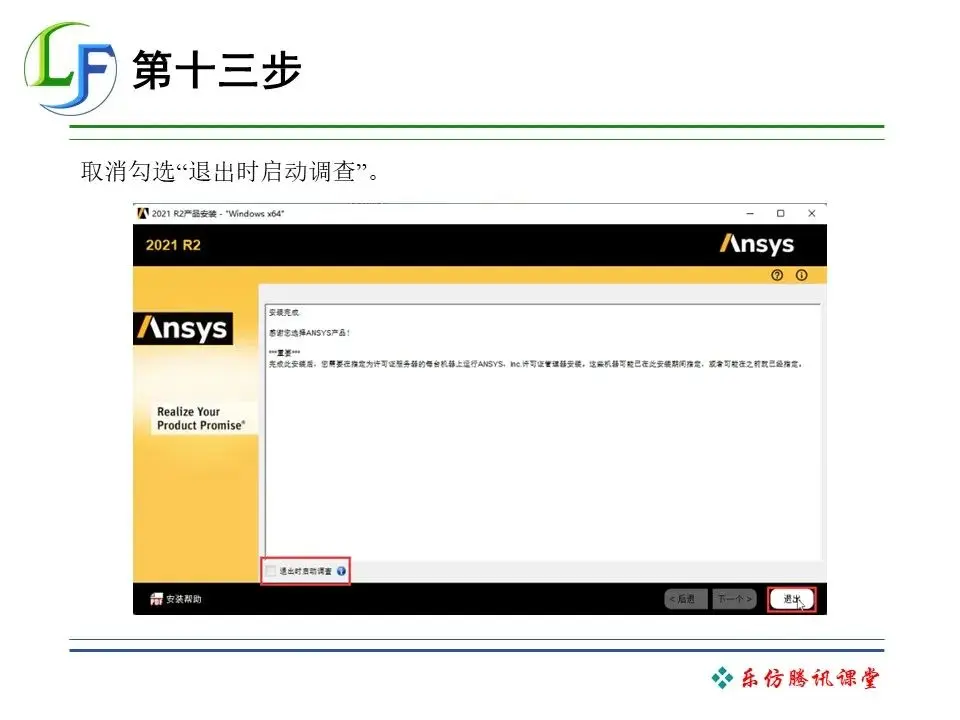The height and width of the screenshot is (720, 960).
Task: Click the Ansys logo in sidebar
Action: point(183,329)
